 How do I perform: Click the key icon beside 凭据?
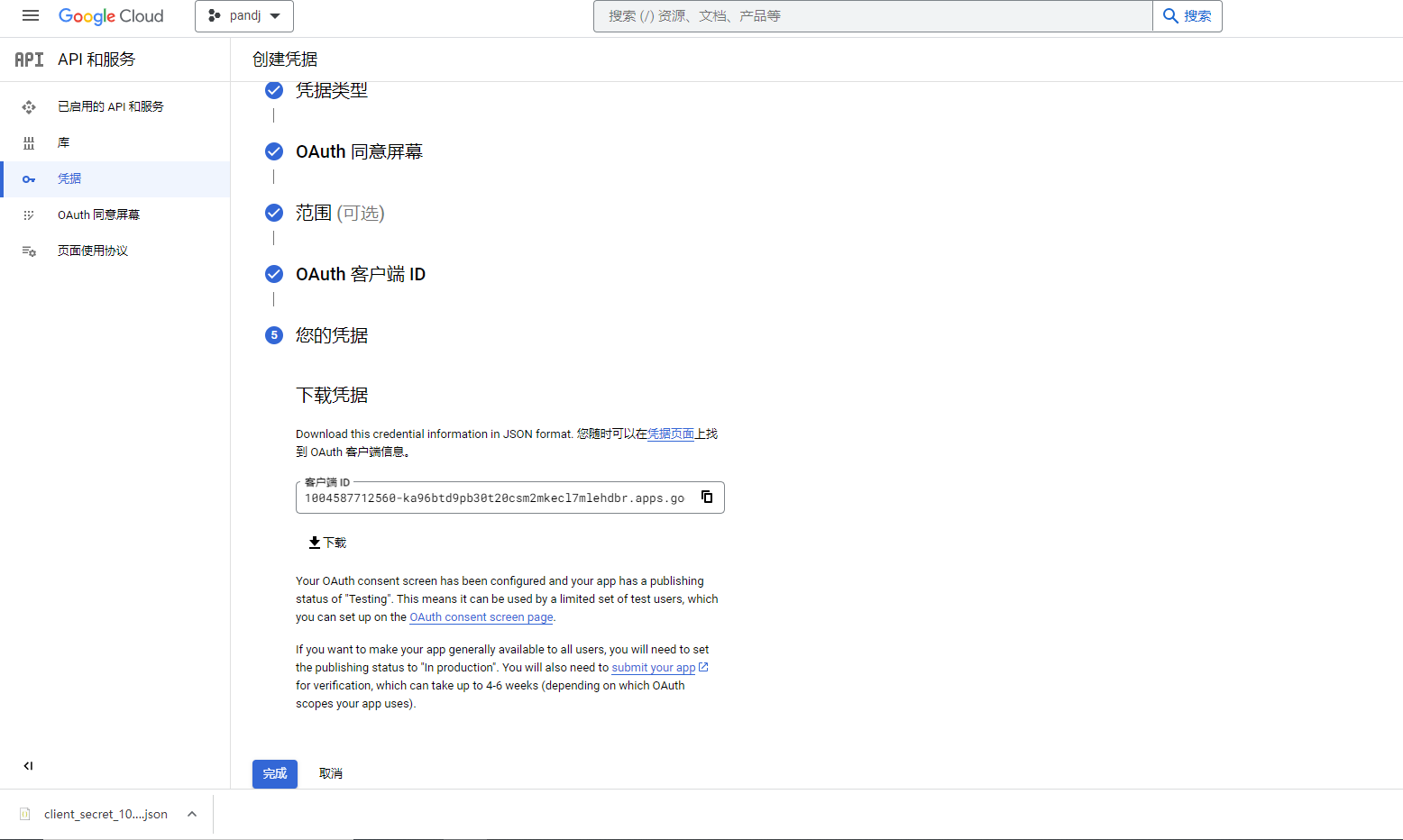(x=29, y=179)
